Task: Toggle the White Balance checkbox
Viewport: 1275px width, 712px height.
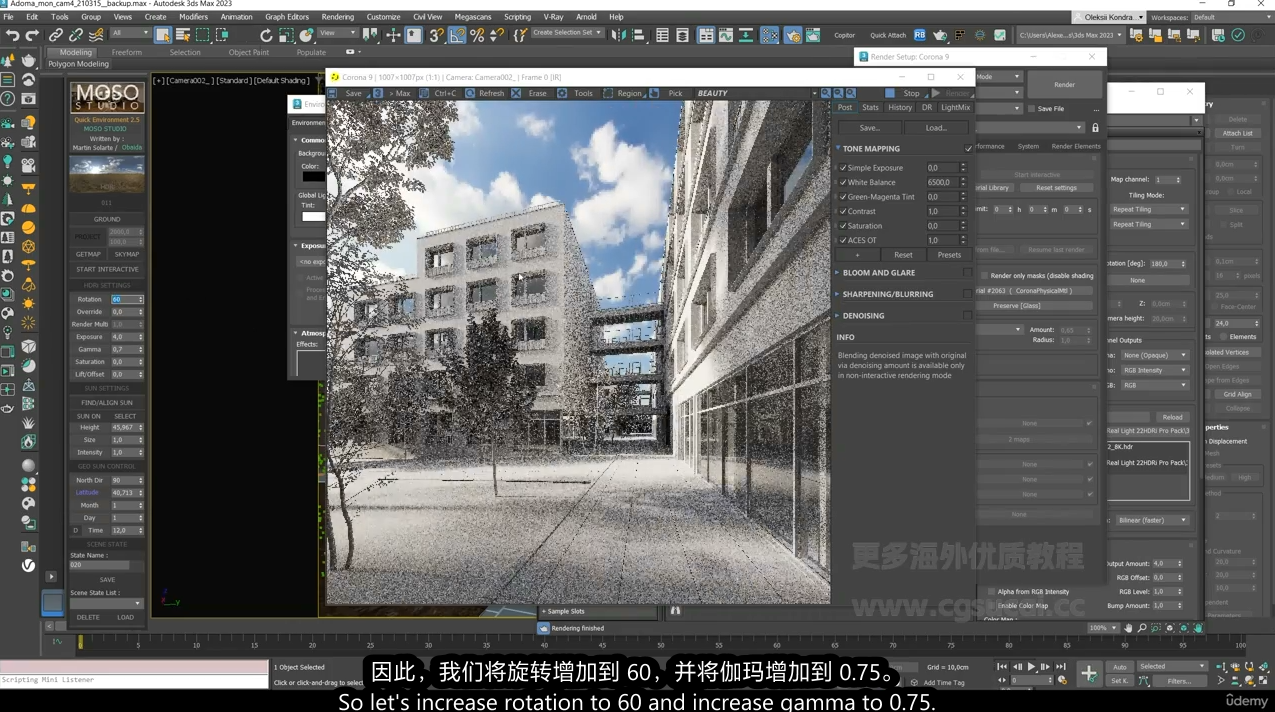Action: (843, 182)
